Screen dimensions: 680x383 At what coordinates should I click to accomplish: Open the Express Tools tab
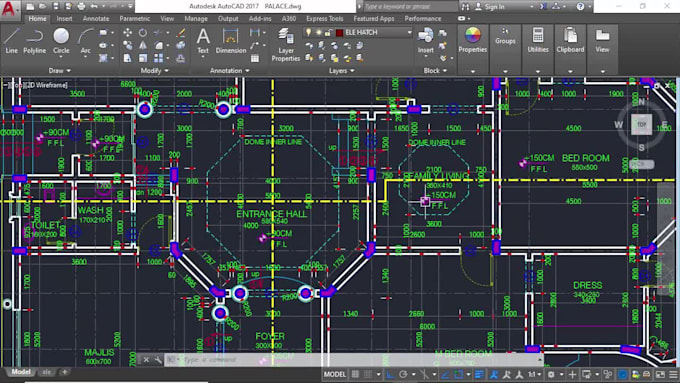tap(324, 19)
